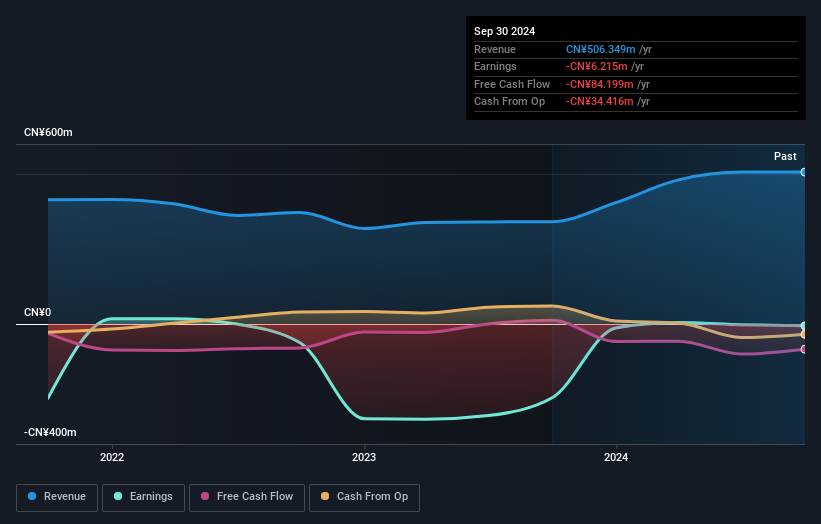Click the CN¥600m y-axis label

(x=48, y=132)
